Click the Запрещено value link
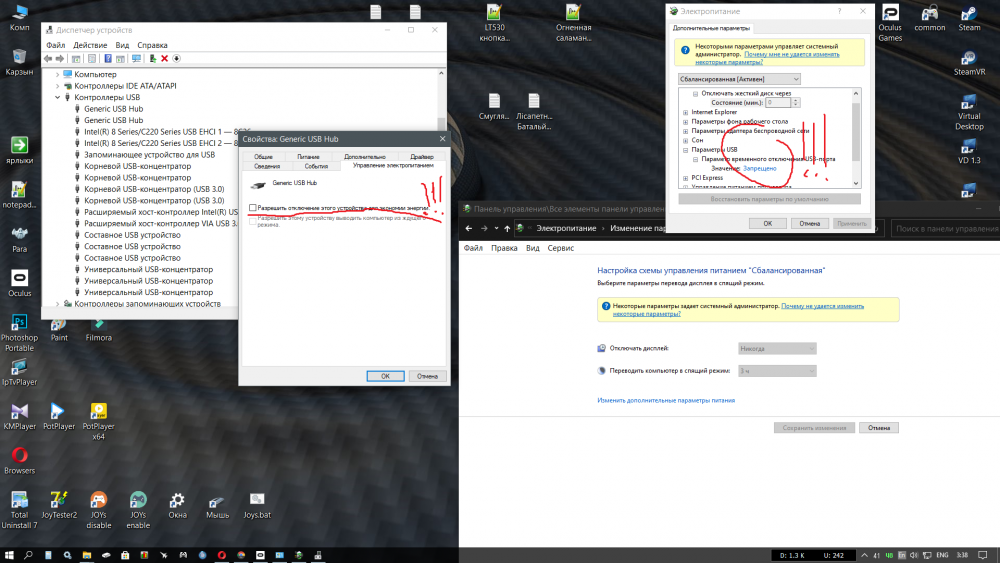The height and width of the screenshot is (563, 1000). 760,168
